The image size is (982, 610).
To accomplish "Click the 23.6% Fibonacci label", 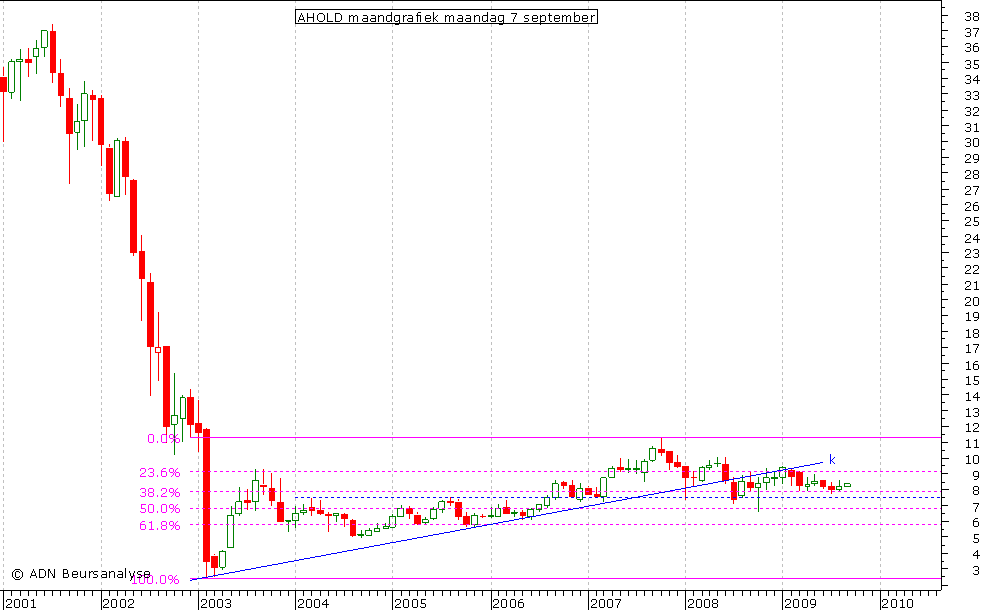I will (160, 472).
